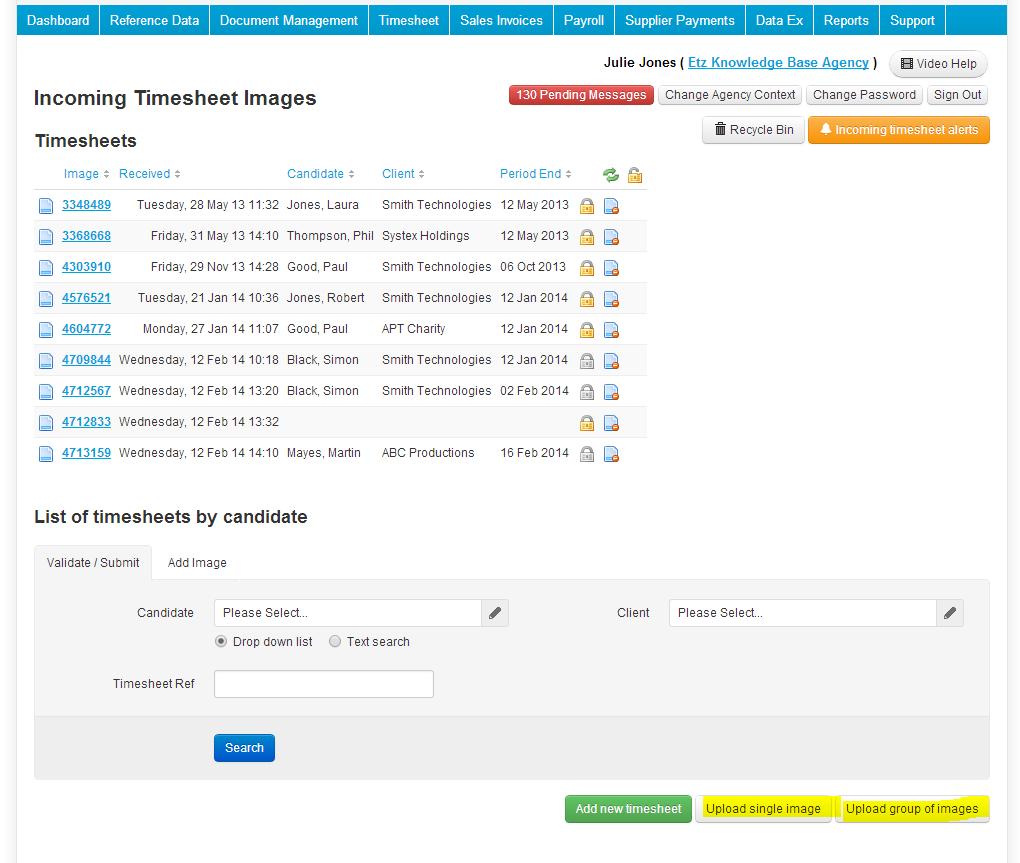Click delete document icon for timesheet 4713159
The height and width of the screenshot is (863, 1020).
click(x=611, y=454)
